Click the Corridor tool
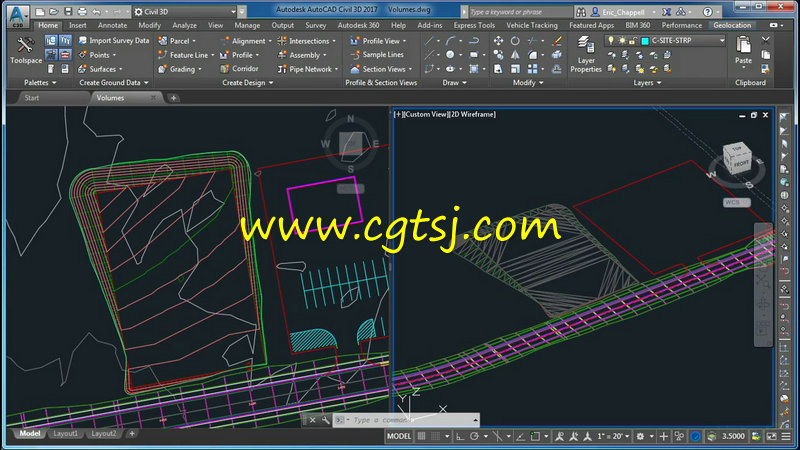Image resolution: width=800 pixels, height=450 pixels. (x=239, y=68)
